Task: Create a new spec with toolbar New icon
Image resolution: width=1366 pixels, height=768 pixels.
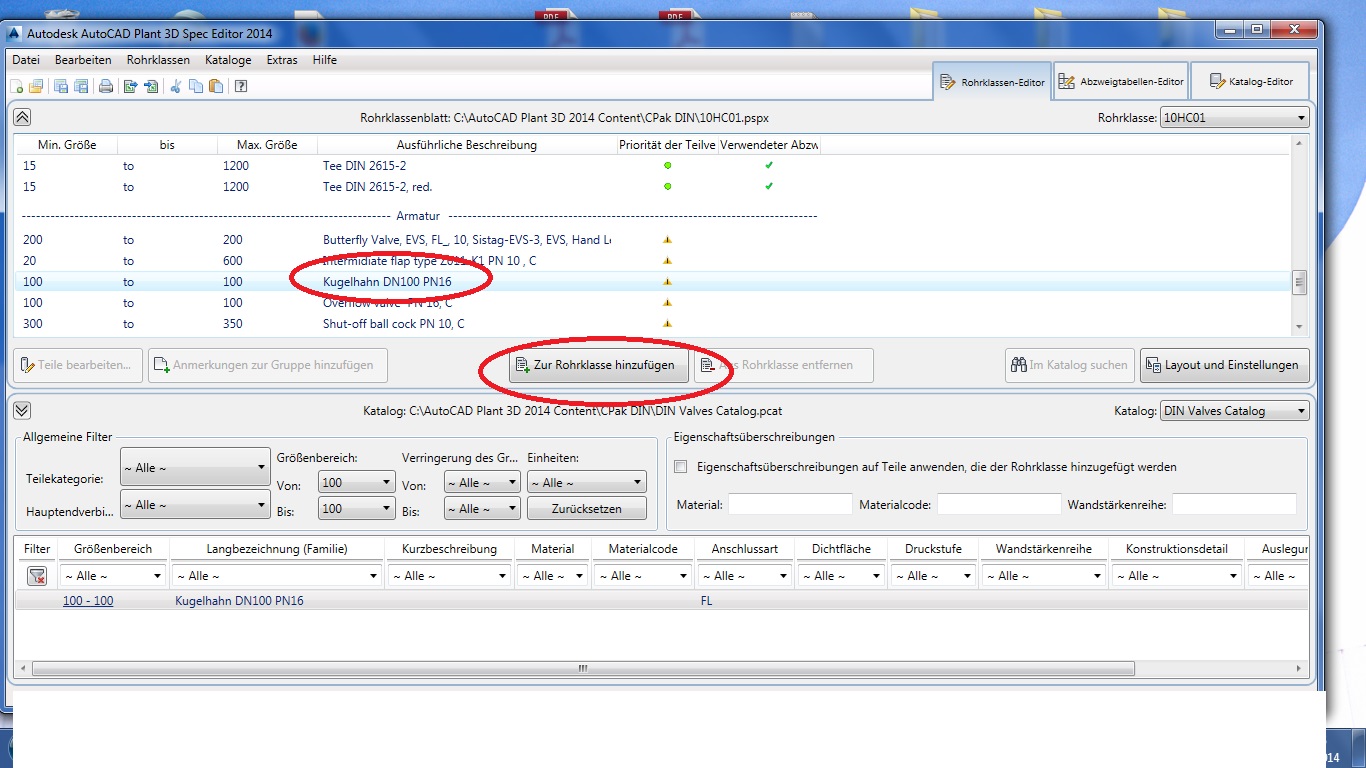Action: [16, 86]
